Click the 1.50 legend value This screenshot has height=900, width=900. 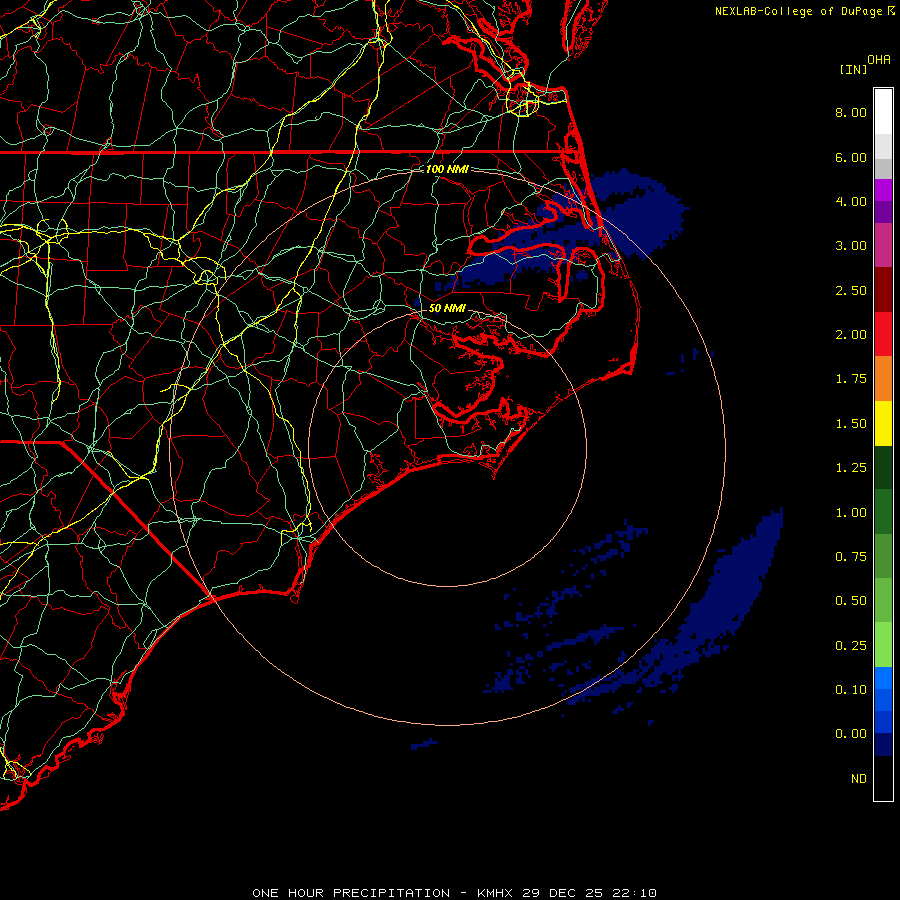click(x=851, y=424)
